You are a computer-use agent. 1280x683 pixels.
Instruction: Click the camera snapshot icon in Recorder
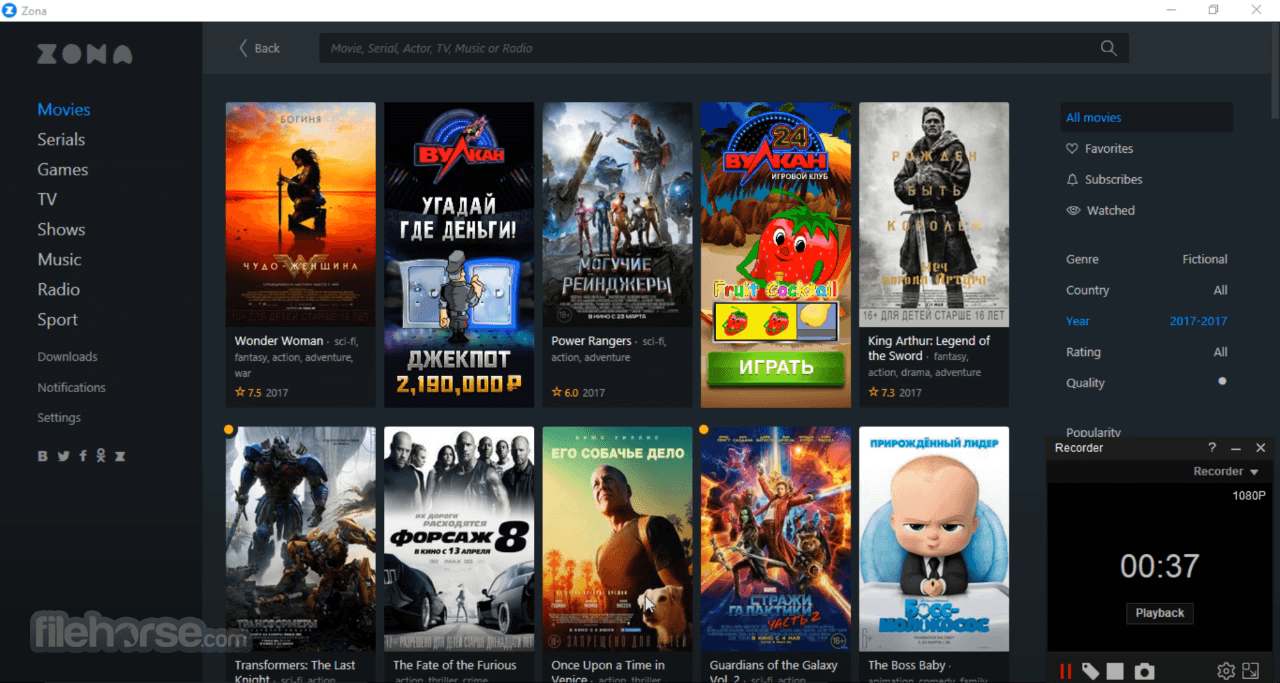[x=1144, y=672]
